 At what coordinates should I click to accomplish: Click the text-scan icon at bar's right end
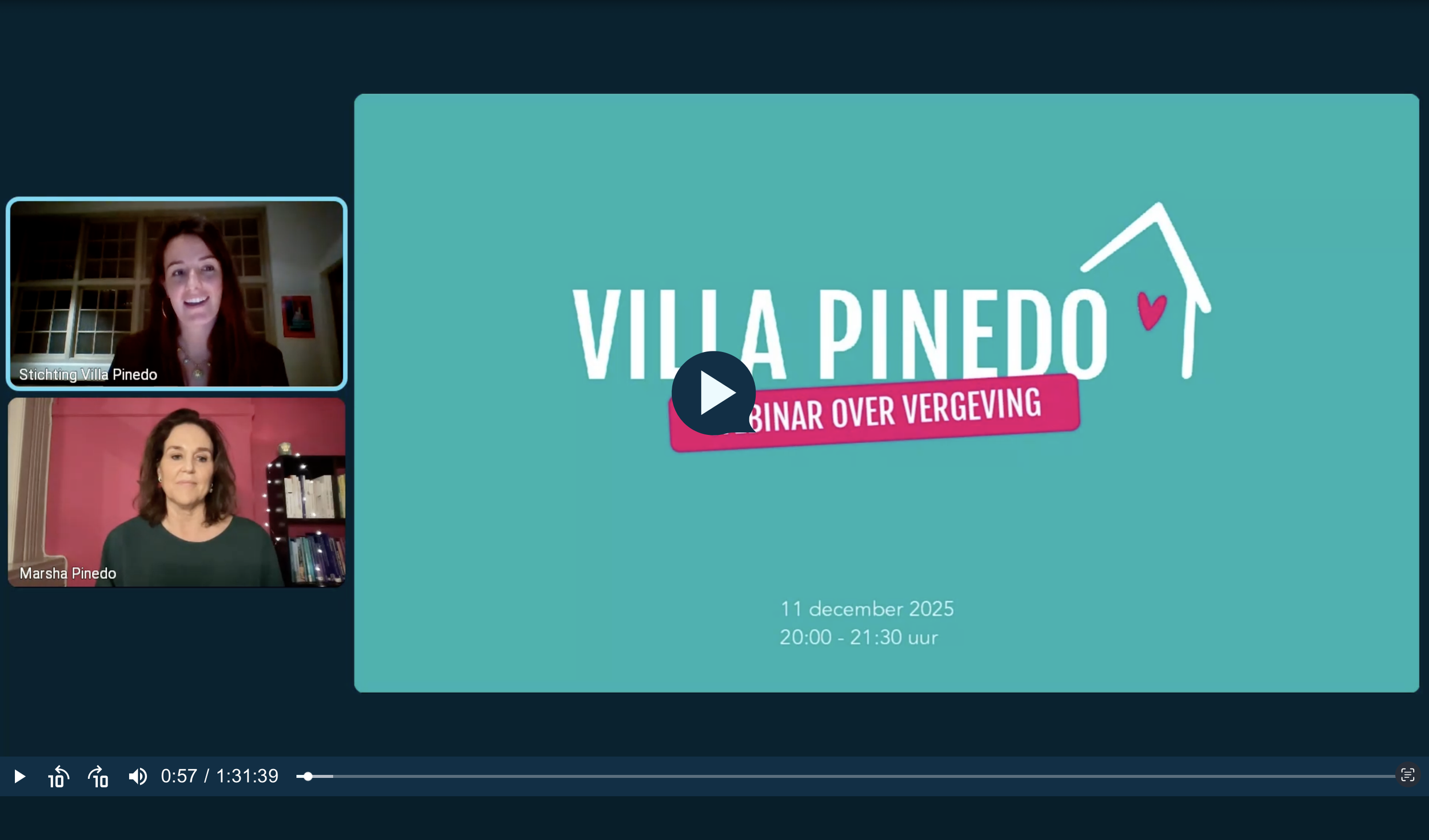coord(1407,775)
